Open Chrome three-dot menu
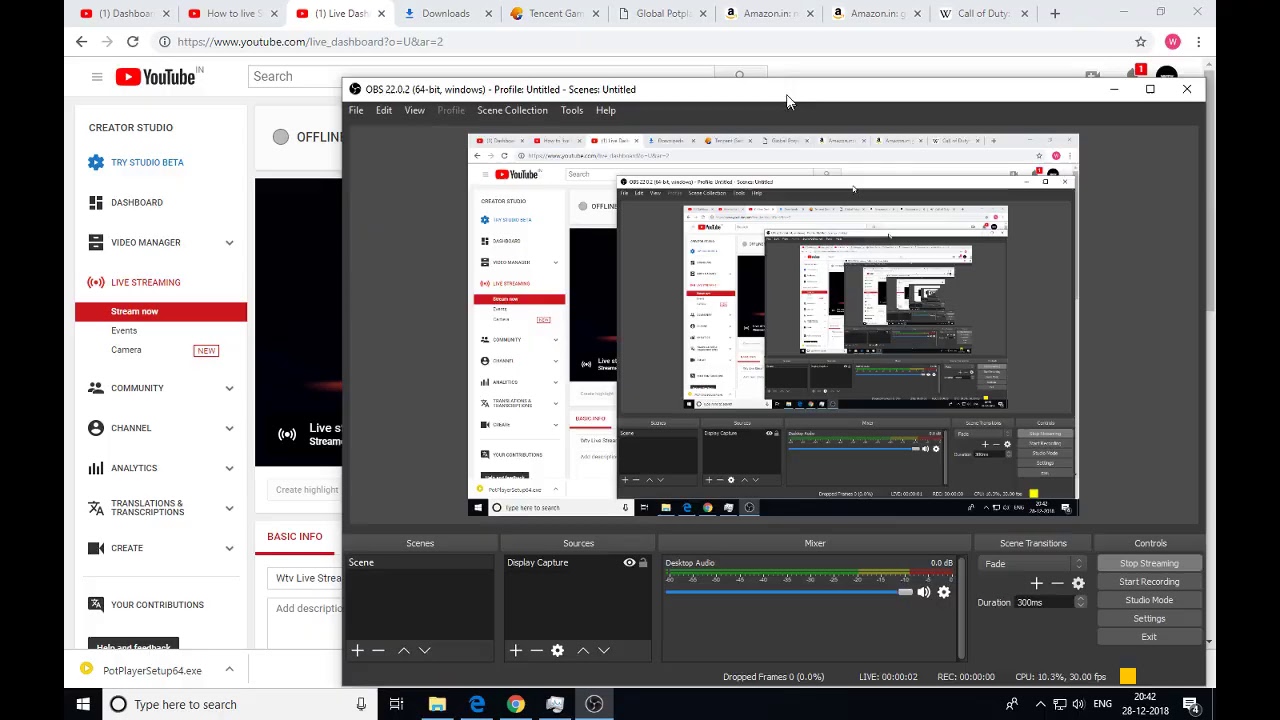1280x720 pixels. 1198,42
